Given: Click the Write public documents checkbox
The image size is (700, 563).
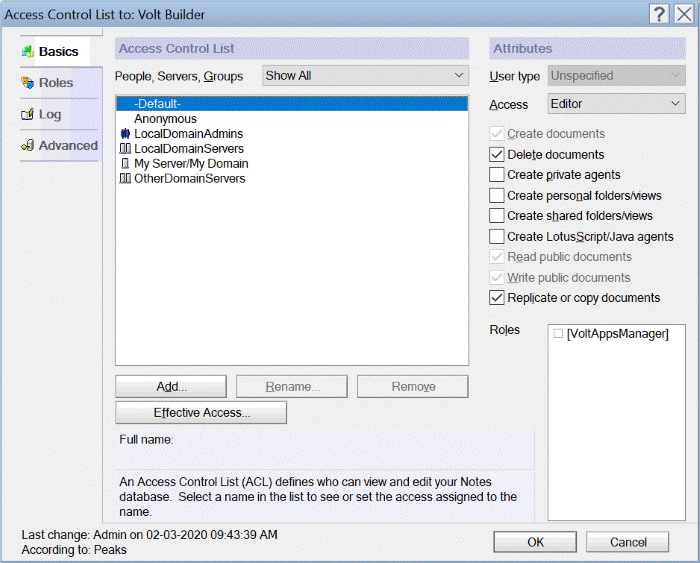Looking at the screenshot, I should click(496, 278).
